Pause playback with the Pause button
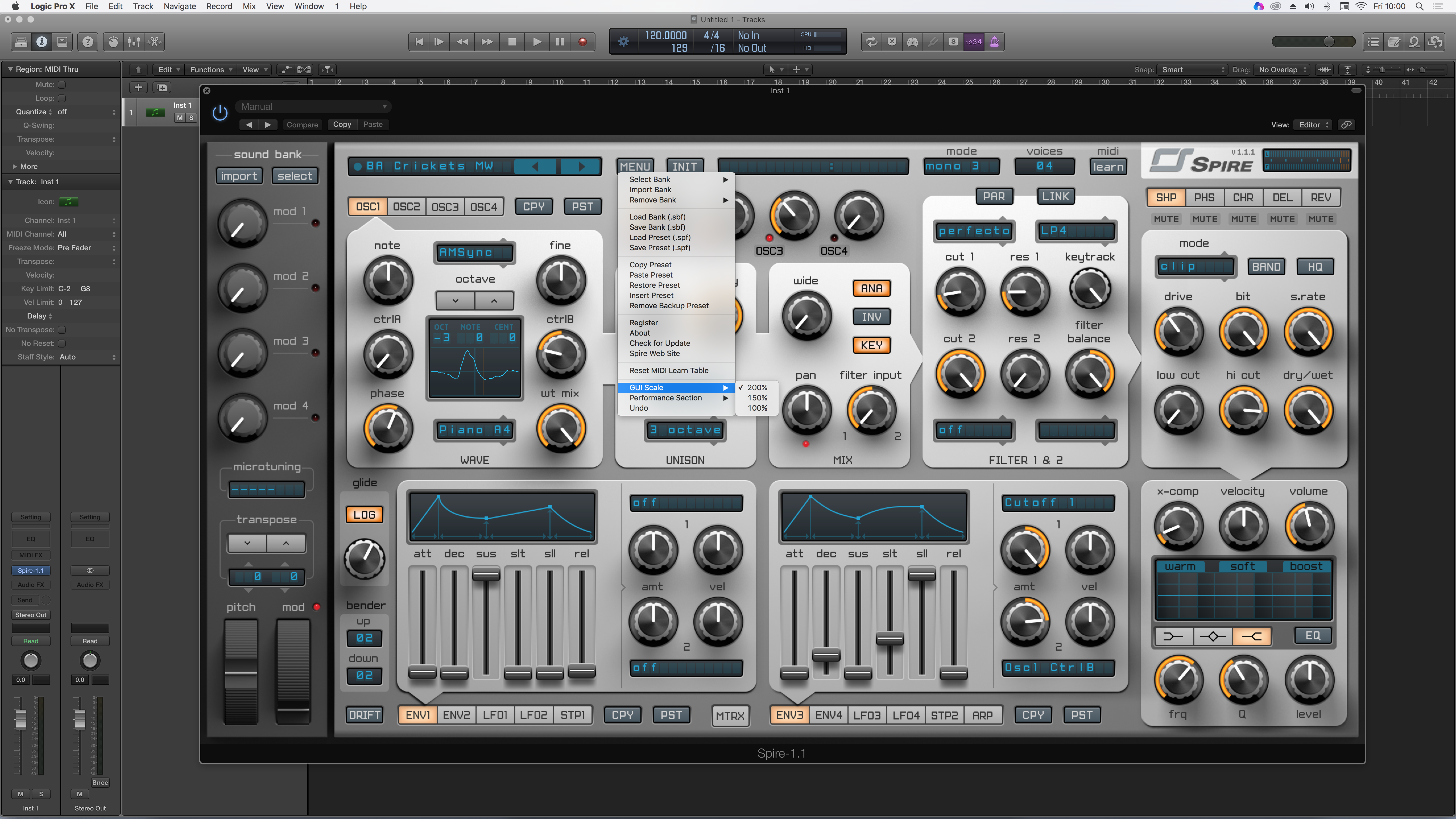Viewport: 1456px width, 819px height. 560,42
